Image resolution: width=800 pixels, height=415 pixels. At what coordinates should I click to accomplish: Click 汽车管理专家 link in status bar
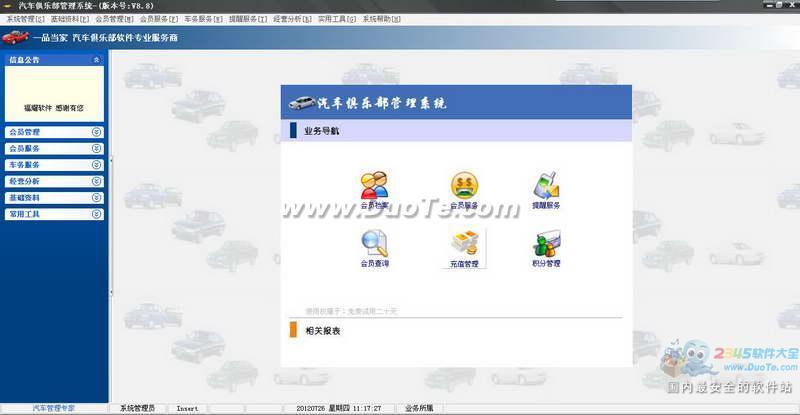point(54,408)
